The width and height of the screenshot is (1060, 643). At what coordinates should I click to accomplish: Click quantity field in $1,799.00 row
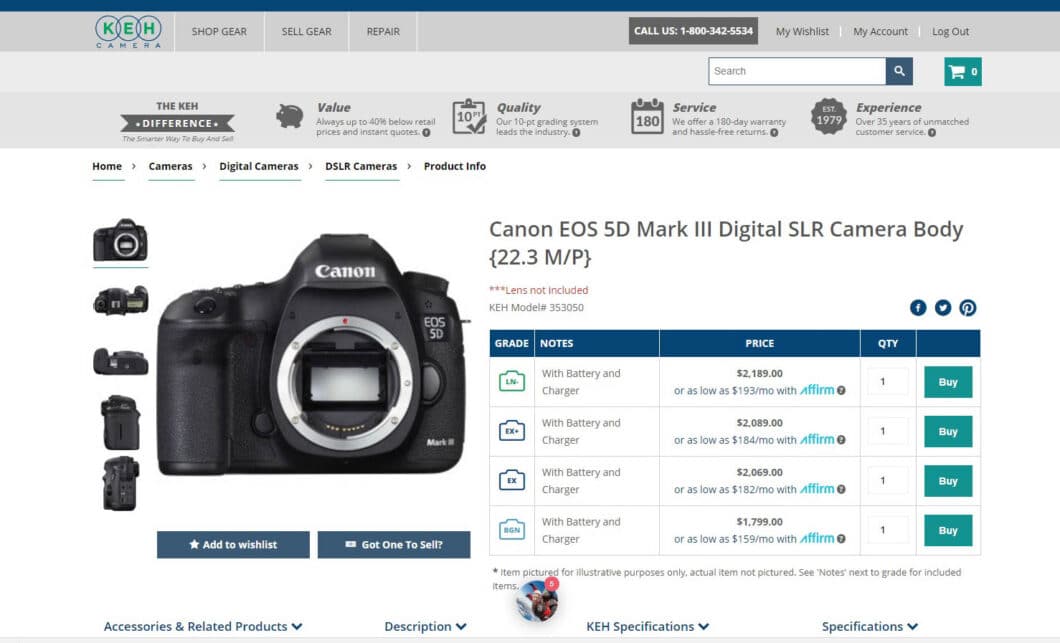pos(888,529)
